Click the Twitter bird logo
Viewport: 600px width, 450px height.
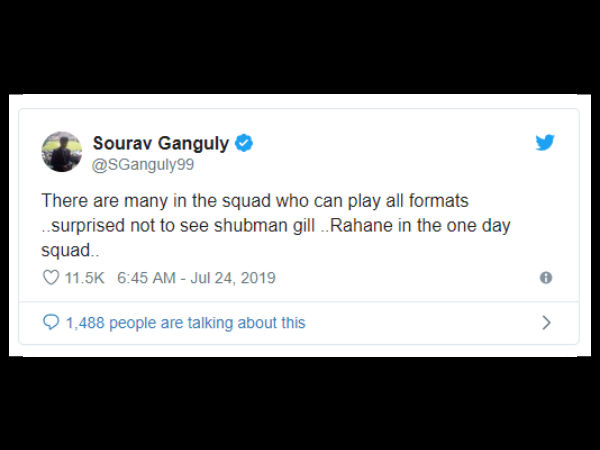tap(544, 142)
